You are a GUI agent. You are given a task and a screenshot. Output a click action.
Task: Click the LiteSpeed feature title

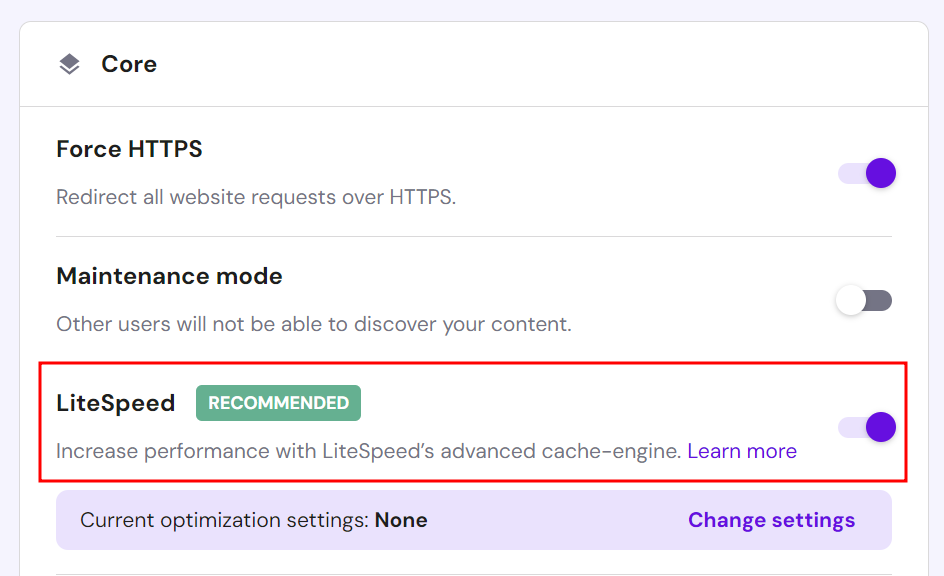pyautogui.click(x=115, y=403)
